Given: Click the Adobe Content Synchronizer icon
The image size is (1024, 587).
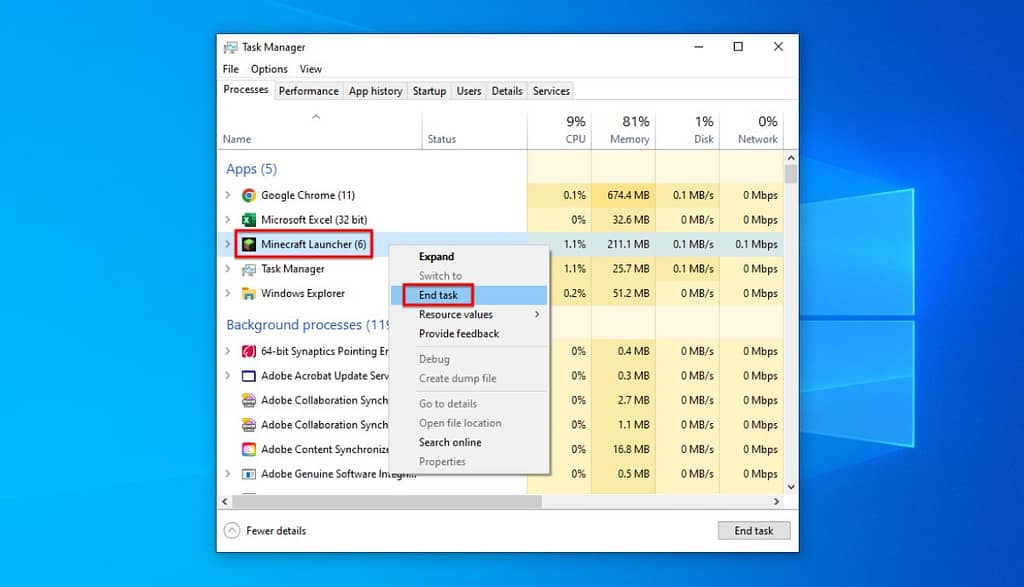Looking at the screenshot, I should pyautogui.click(x=248, y=449).
